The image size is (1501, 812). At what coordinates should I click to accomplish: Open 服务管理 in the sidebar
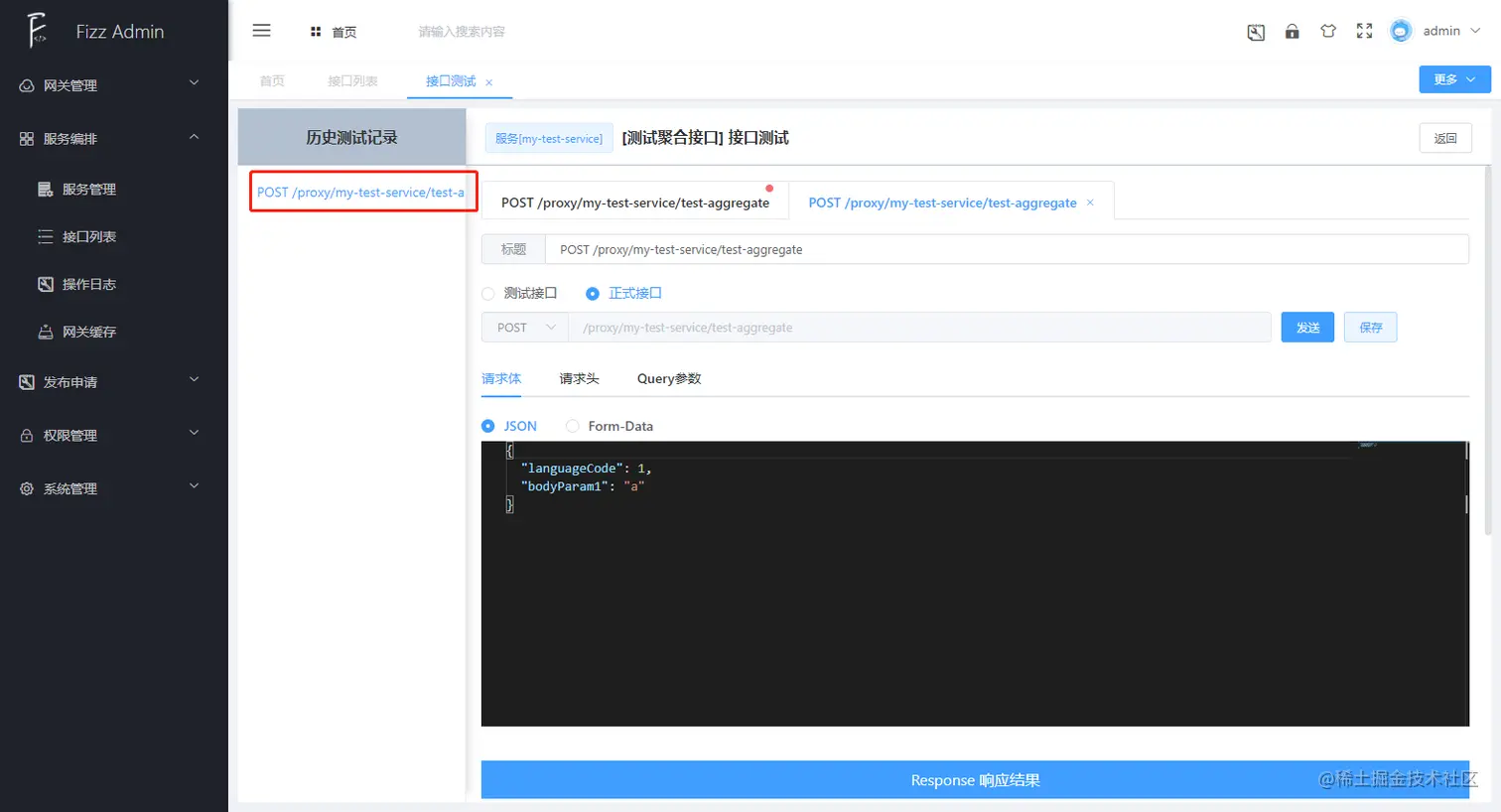[x=89, y=189]
